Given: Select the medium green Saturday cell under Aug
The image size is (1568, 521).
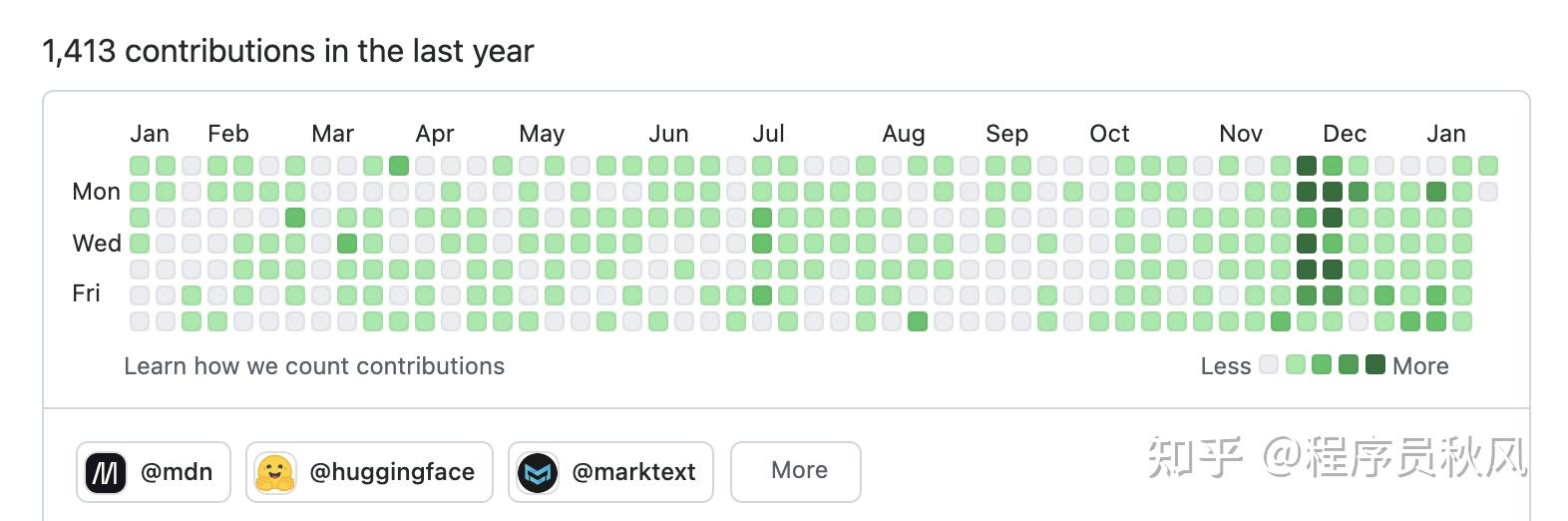Looking at the screenshot, I should [x=918, y=321].
